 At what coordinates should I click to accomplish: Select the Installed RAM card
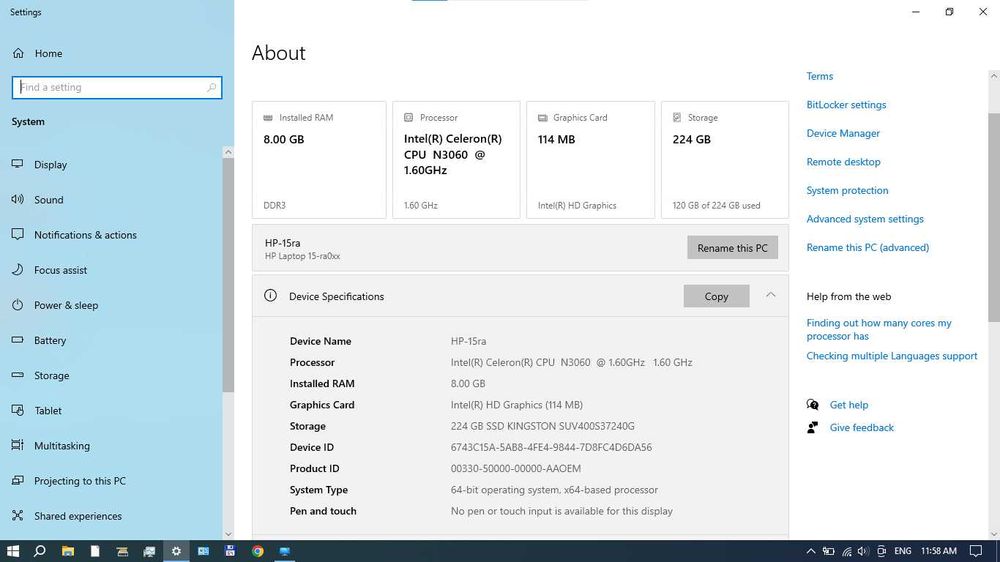pyautogui.click(x=319, y=160)
